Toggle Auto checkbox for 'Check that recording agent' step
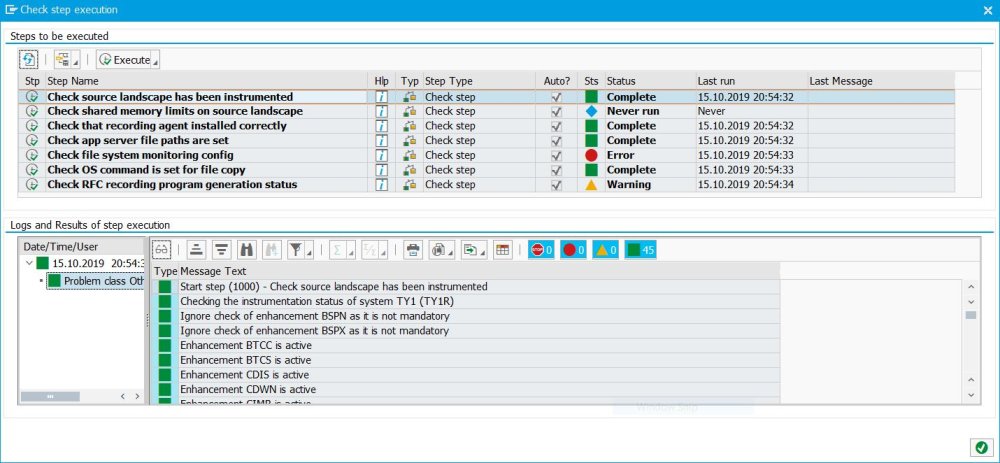Screen dimensions: 1000x463 click(x=557, y=126)
